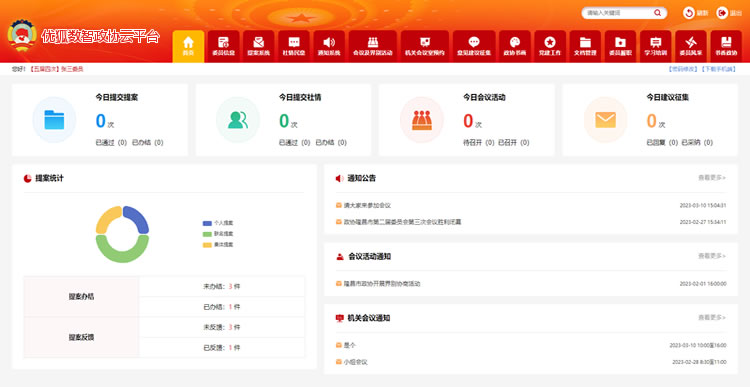Toggle blue 个人提案 legend swatch
The height and width of the screenshot is (387, 750).
coord(207,223)
